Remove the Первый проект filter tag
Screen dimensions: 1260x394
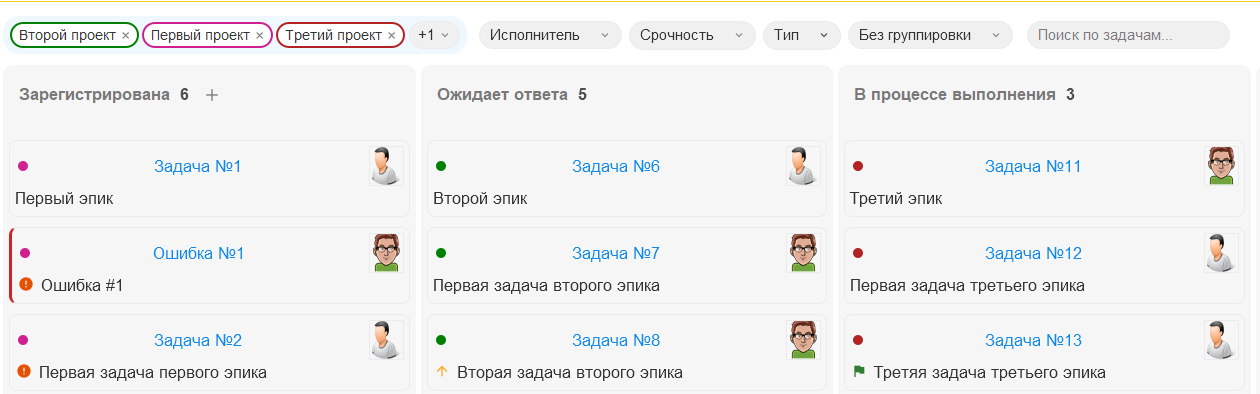(259, 35)
